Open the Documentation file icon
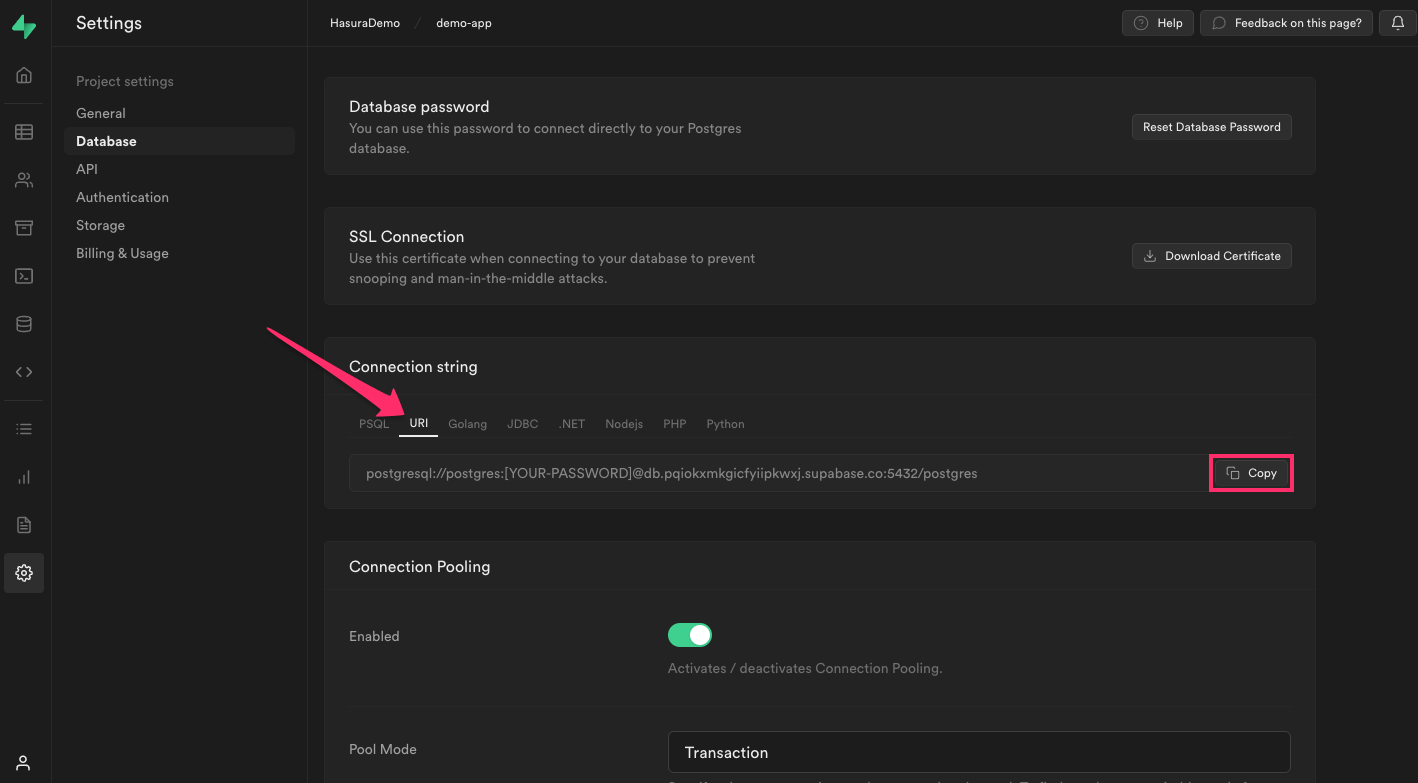 [x=23, y=524]
